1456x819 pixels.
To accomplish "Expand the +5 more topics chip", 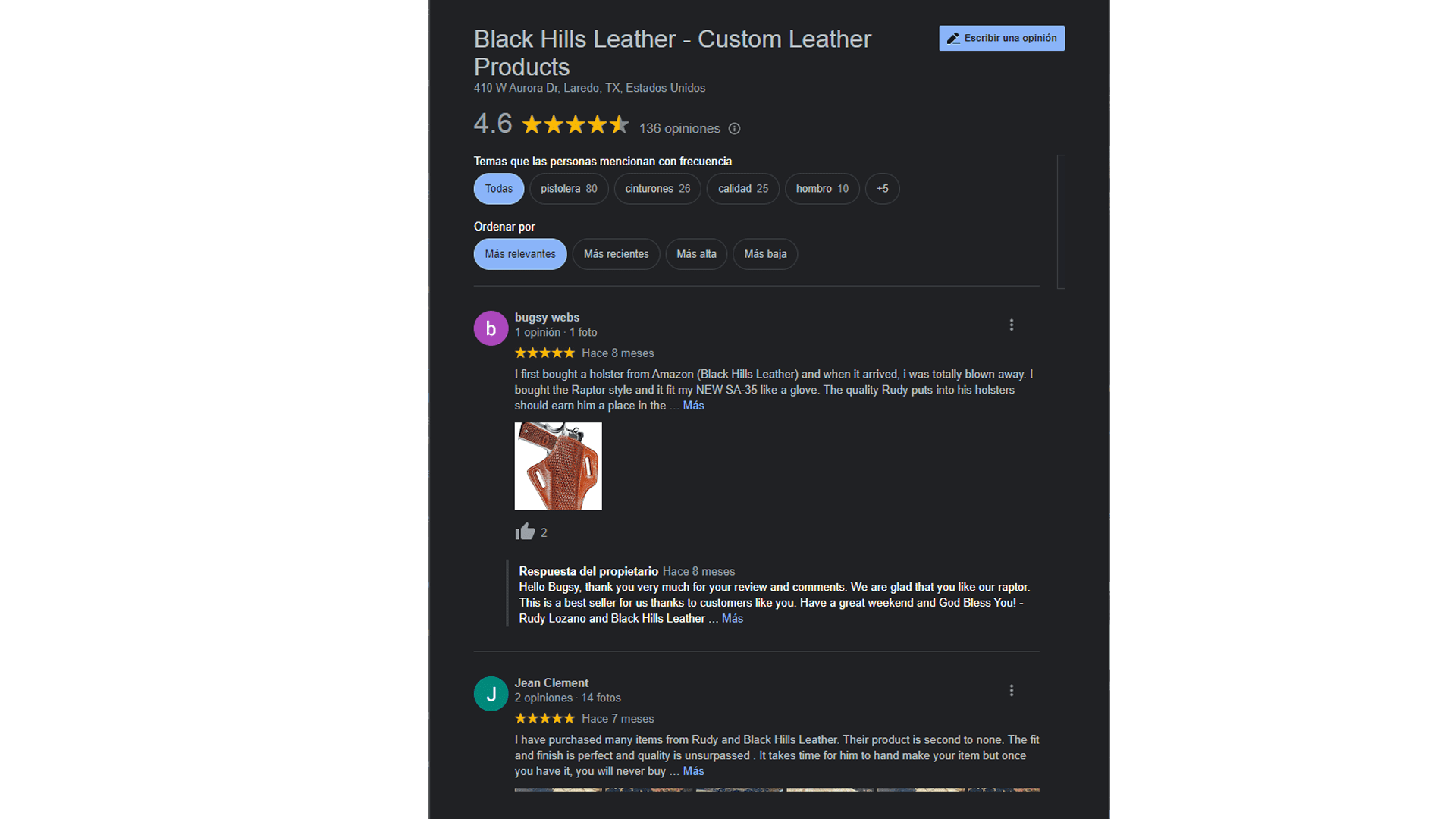I will [x=882, y=189].
